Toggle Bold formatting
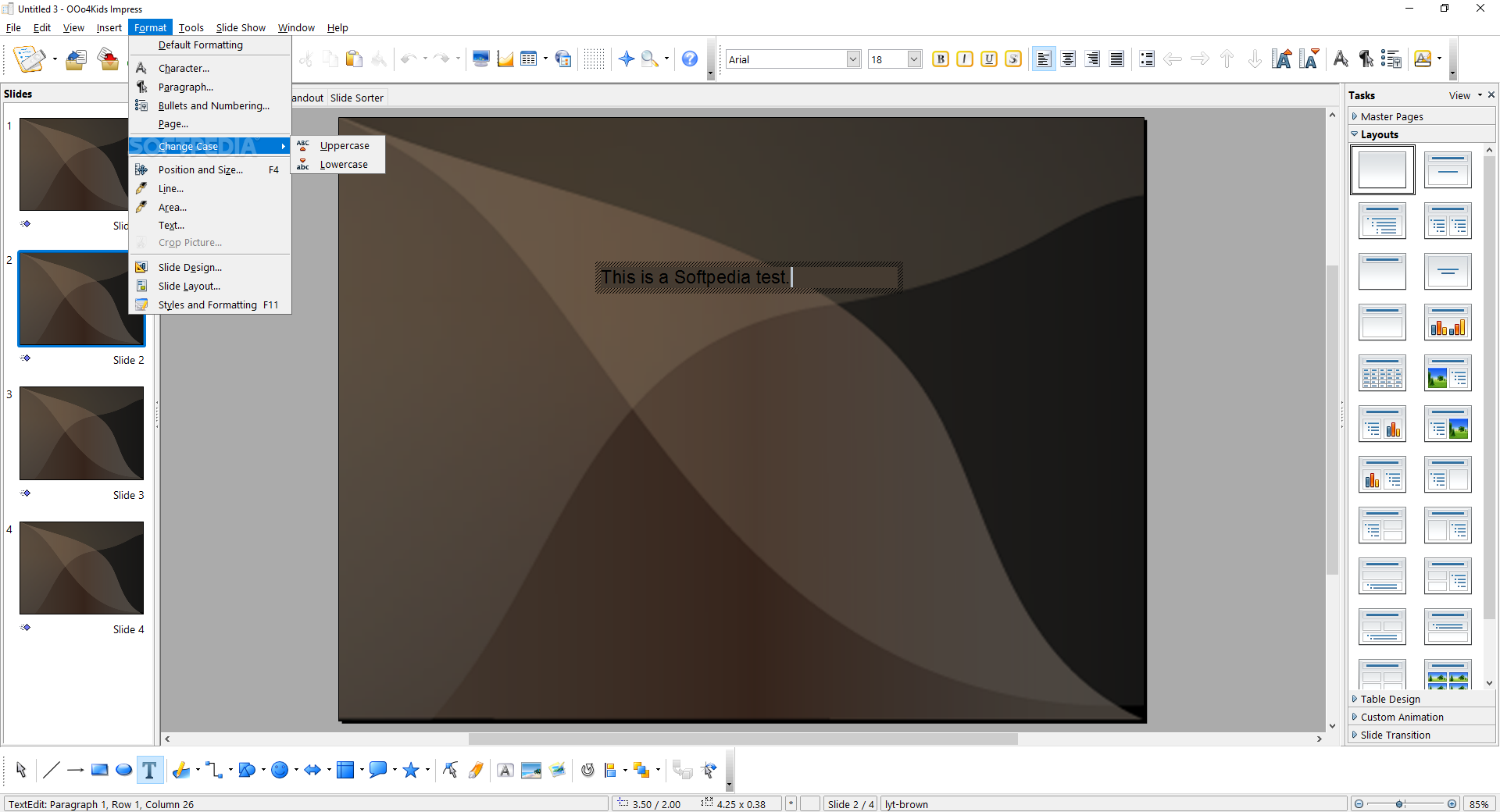Image resolution: width=1500 pixels, height=812 pixels. coord(941,59)
